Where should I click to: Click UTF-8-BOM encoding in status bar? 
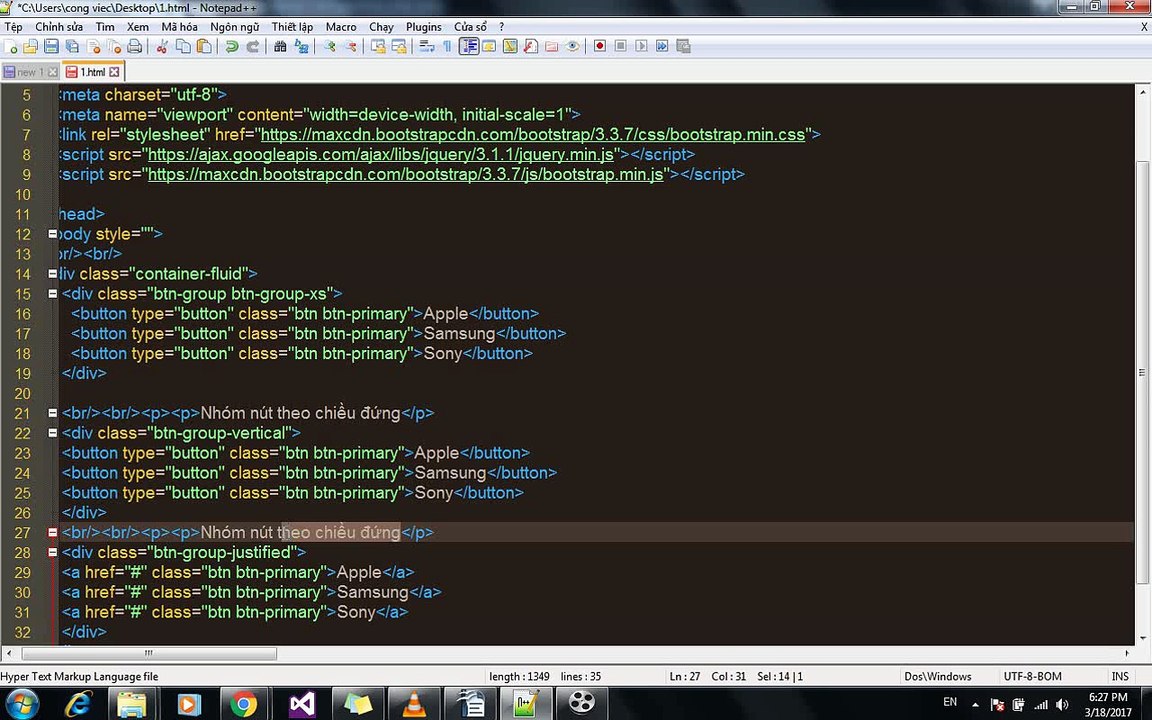coord(1032,677)
